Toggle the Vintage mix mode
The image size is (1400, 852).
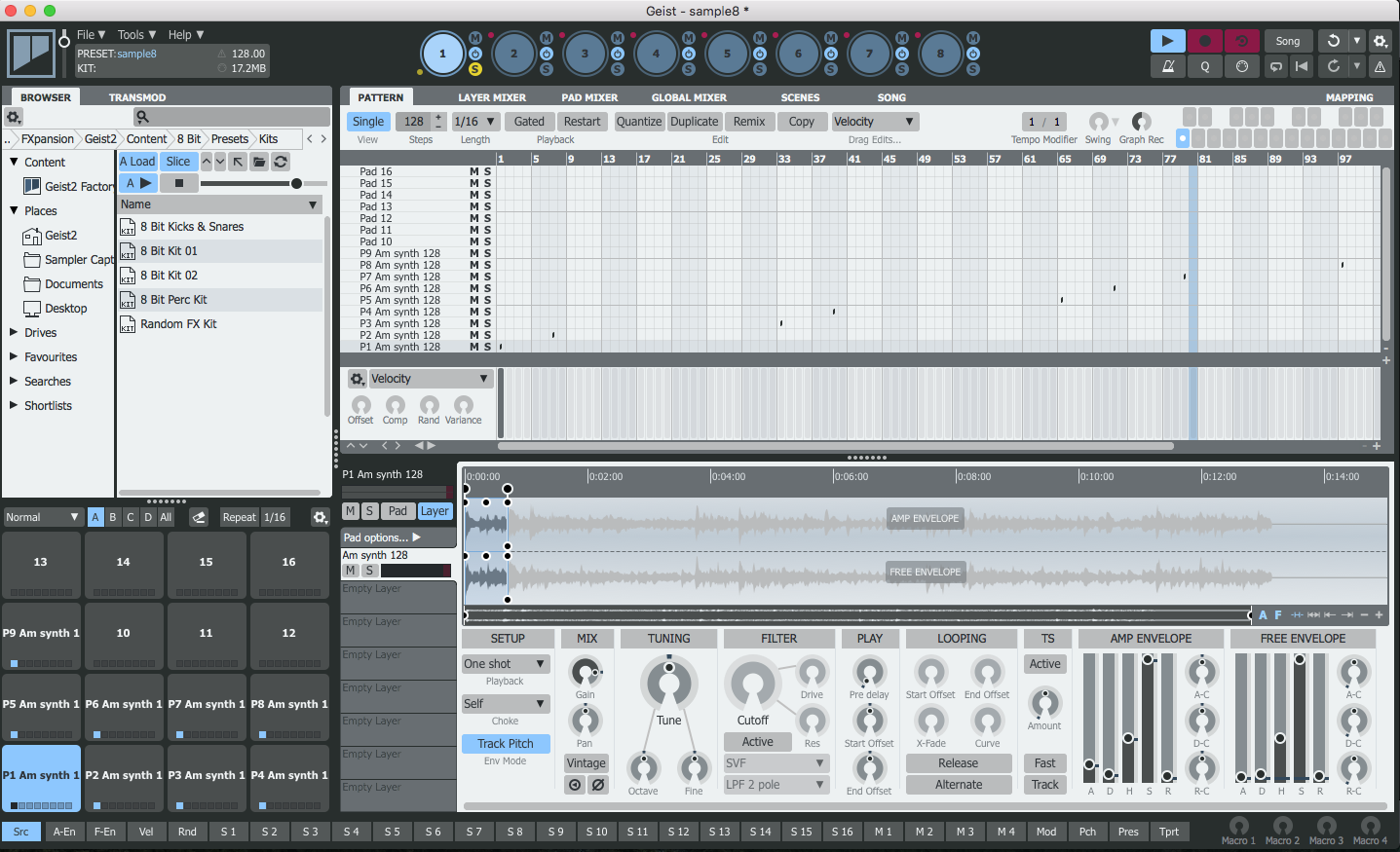pyautogui.click(x=586, y=763)
